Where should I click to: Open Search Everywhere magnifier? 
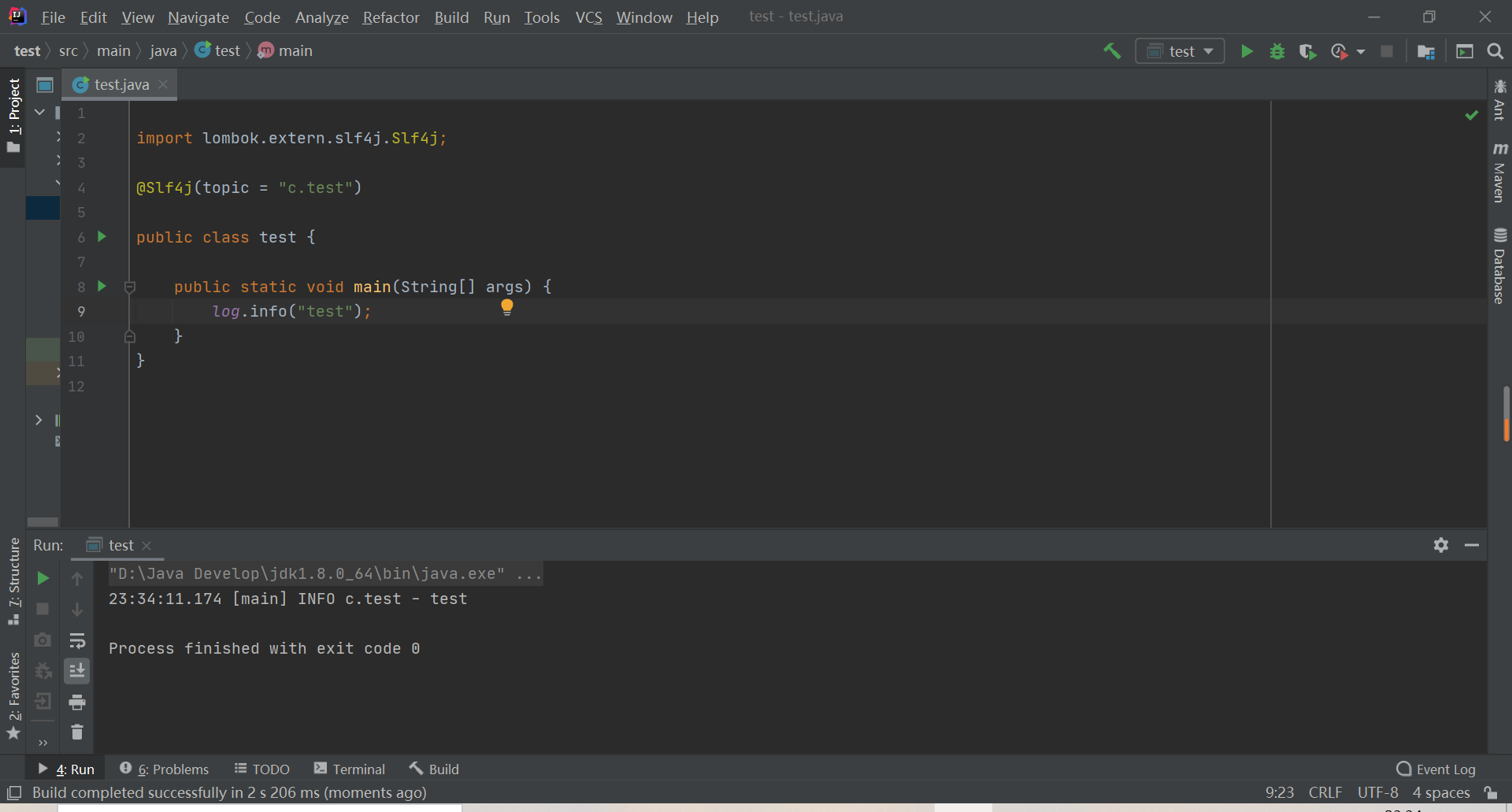click(1495, 51)
